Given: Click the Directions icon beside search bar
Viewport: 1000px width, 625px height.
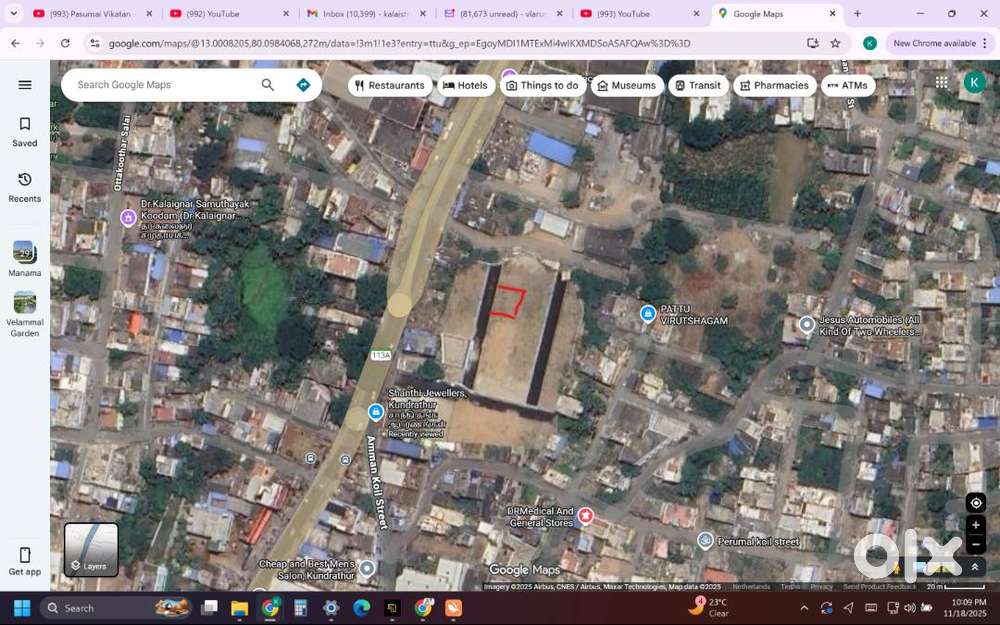Looking at the screenshot, I should [303, 85].
